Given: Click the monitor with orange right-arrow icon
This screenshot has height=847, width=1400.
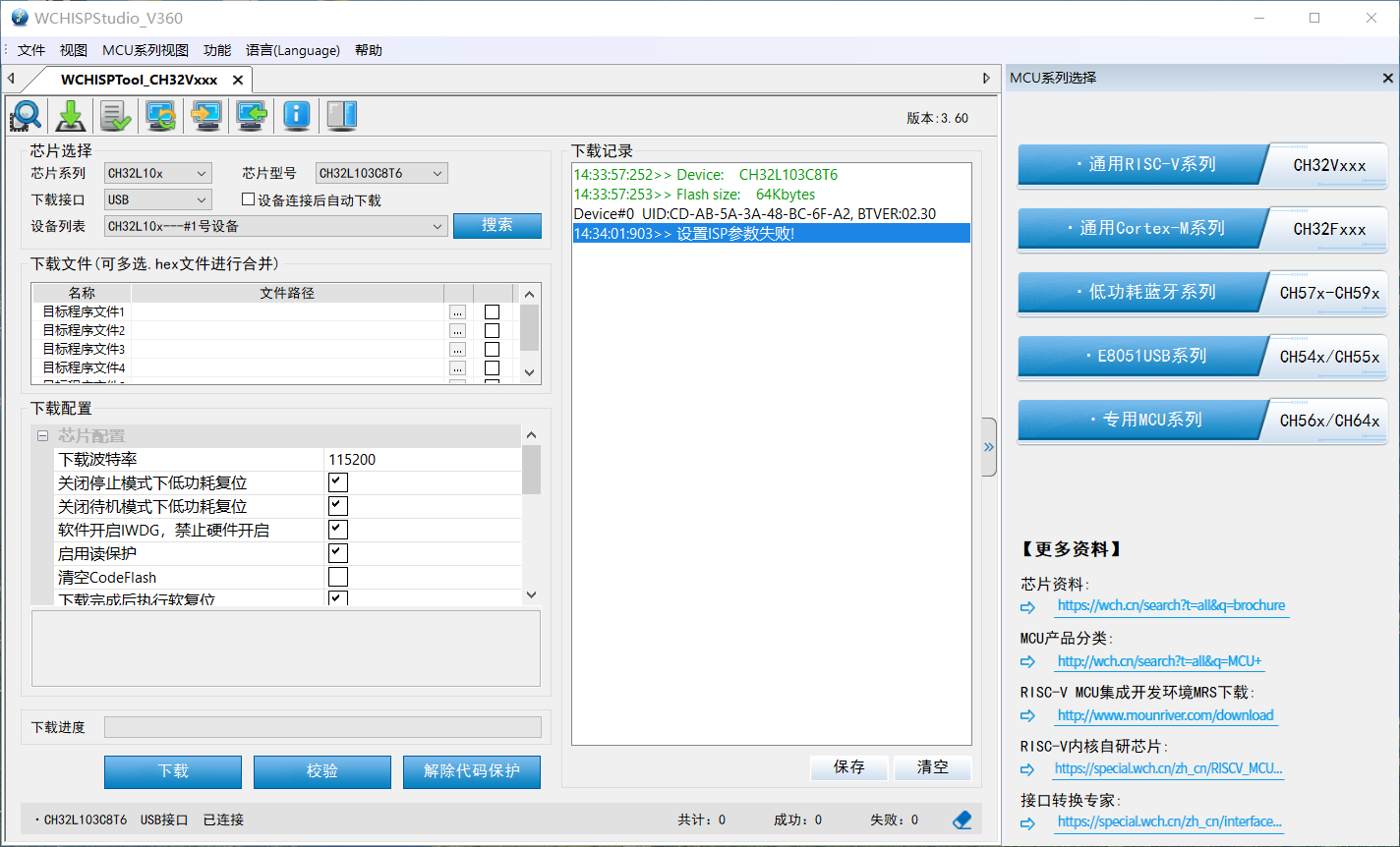Looking at the screenshot, I should (x=206, y=116).
